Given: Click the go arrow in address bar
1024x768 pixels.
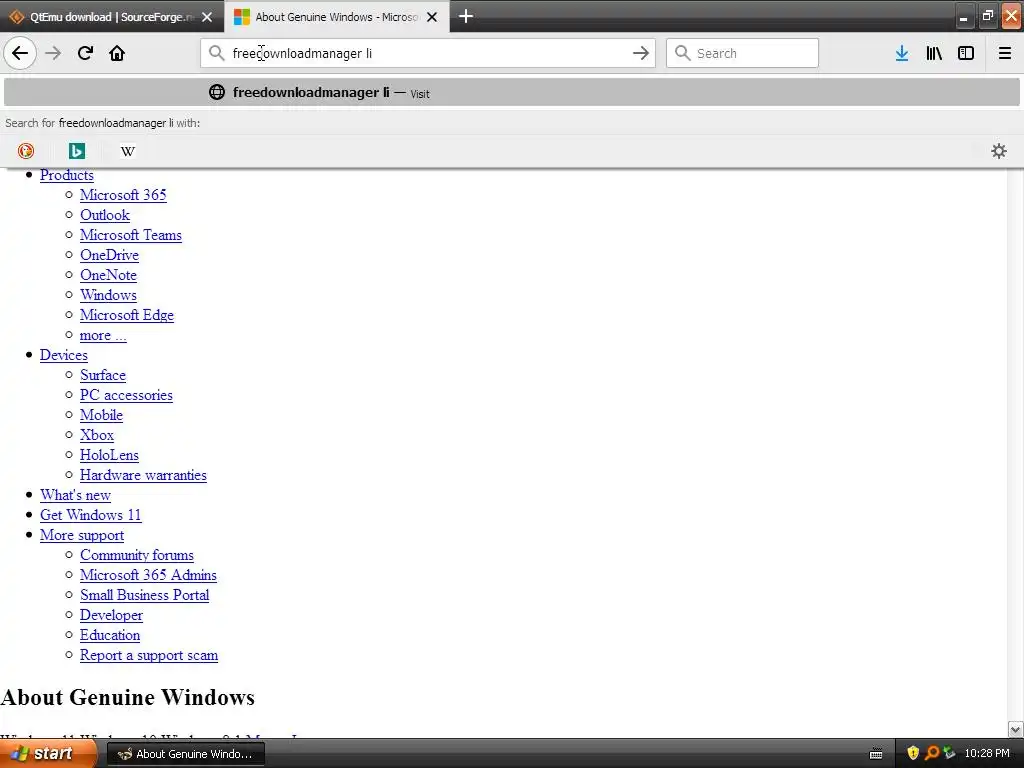Looking at the screenshot, I should (641, 53).
